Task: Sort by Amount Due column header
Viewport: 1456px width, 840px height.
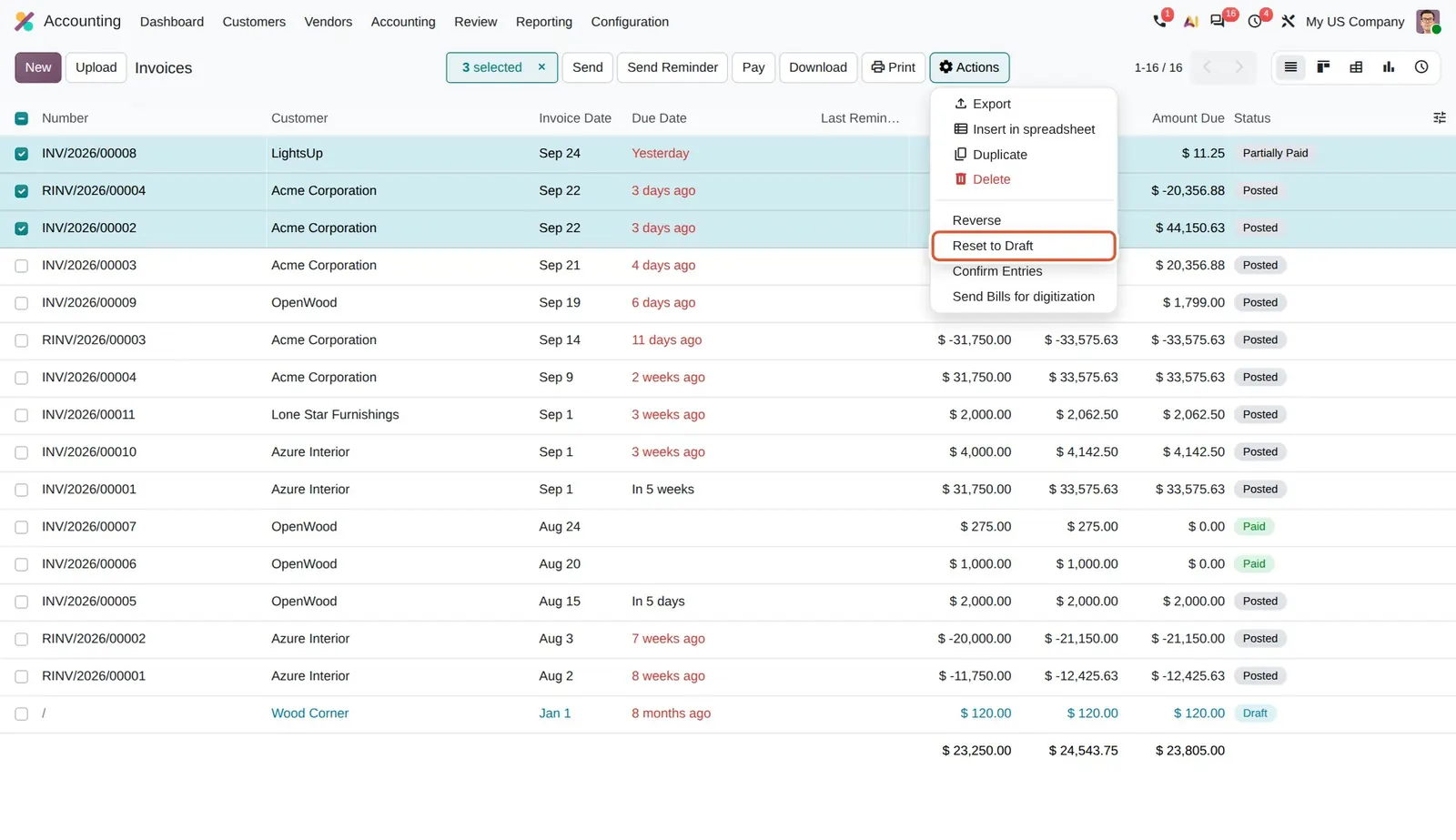Action: coord(1188,118)
